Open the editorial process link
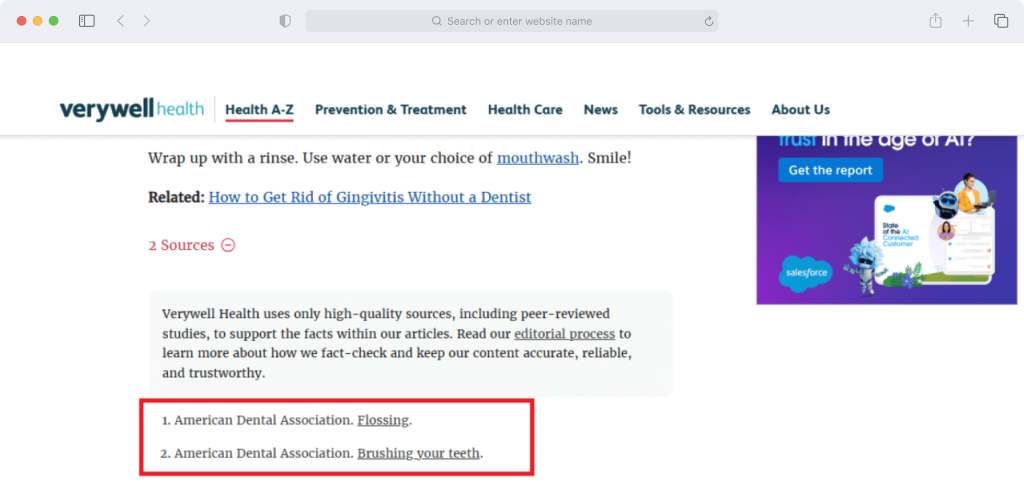This screenshot has width=1024, height=494. (x=564, y=334)
